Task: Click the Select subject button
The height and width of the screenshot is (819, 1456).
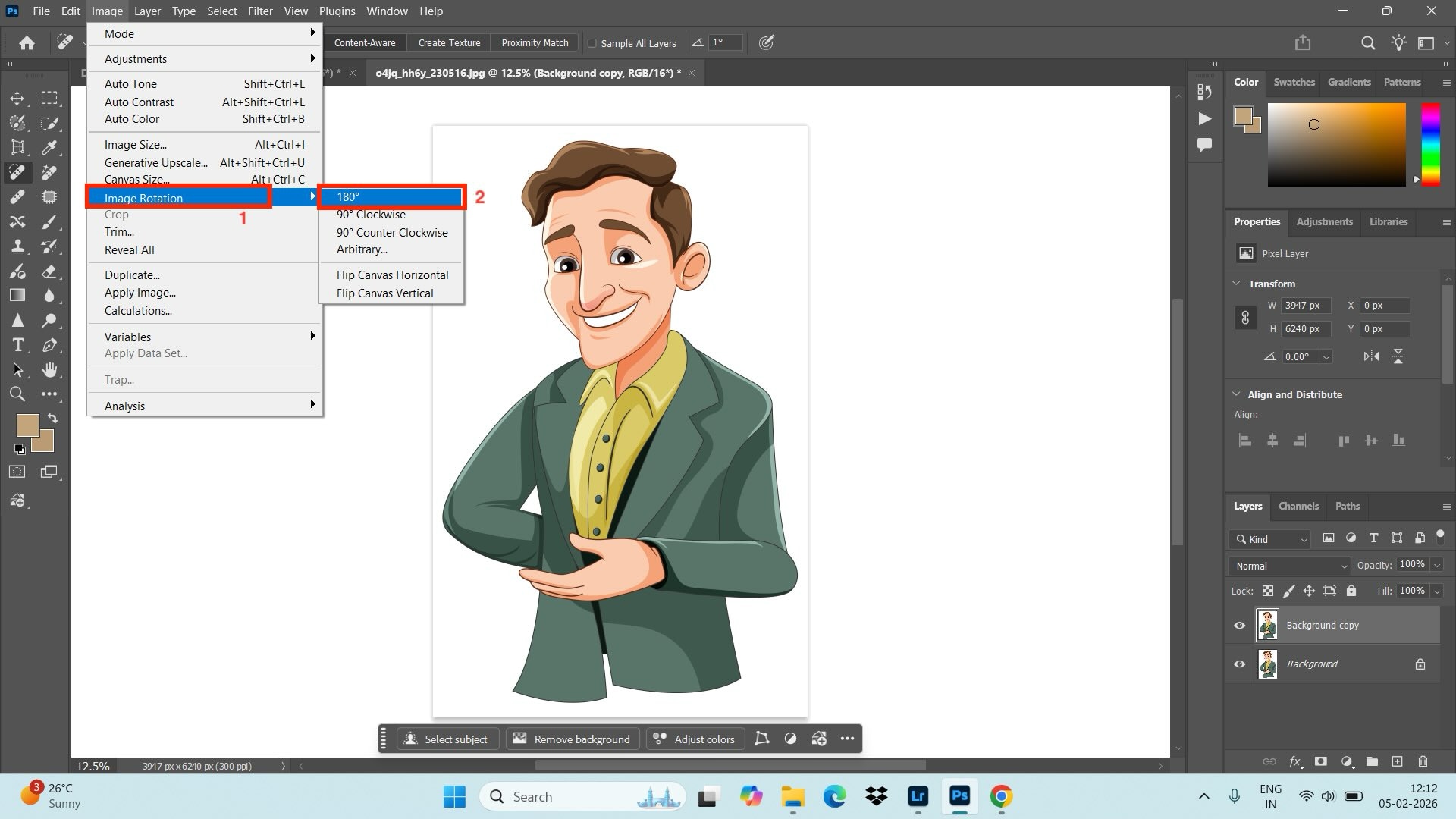Action: coord(447,739)
